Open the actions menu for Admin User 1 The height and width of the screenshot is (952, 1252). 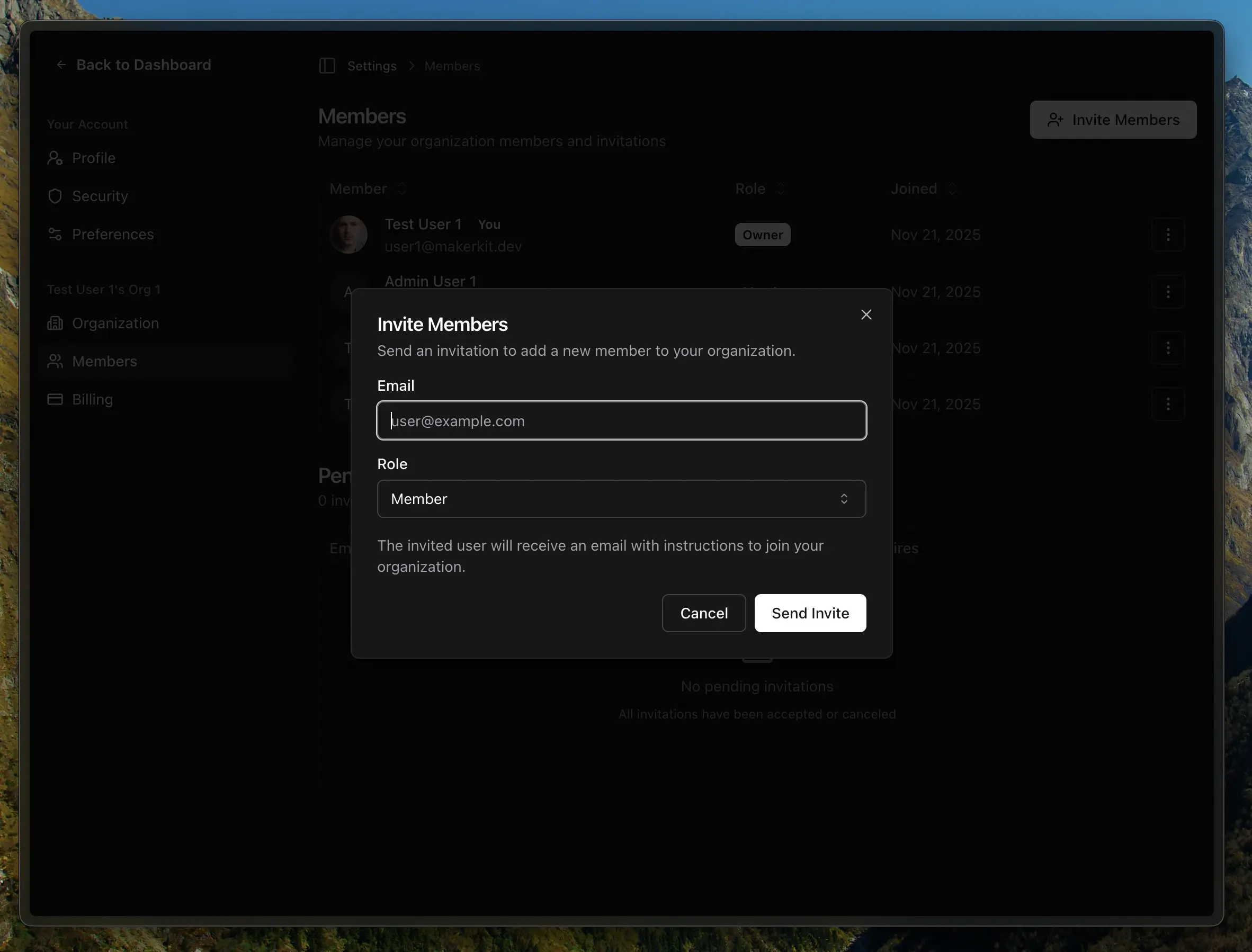point(1169,292)
